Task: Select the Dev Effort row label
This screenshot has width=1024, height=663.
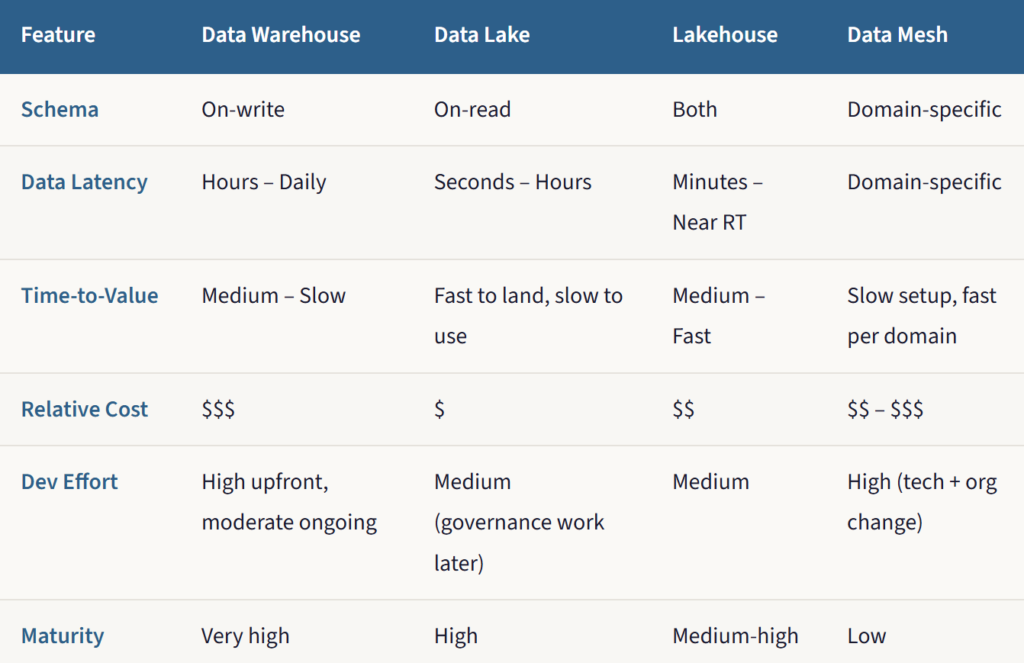Action: coord(70,482)
